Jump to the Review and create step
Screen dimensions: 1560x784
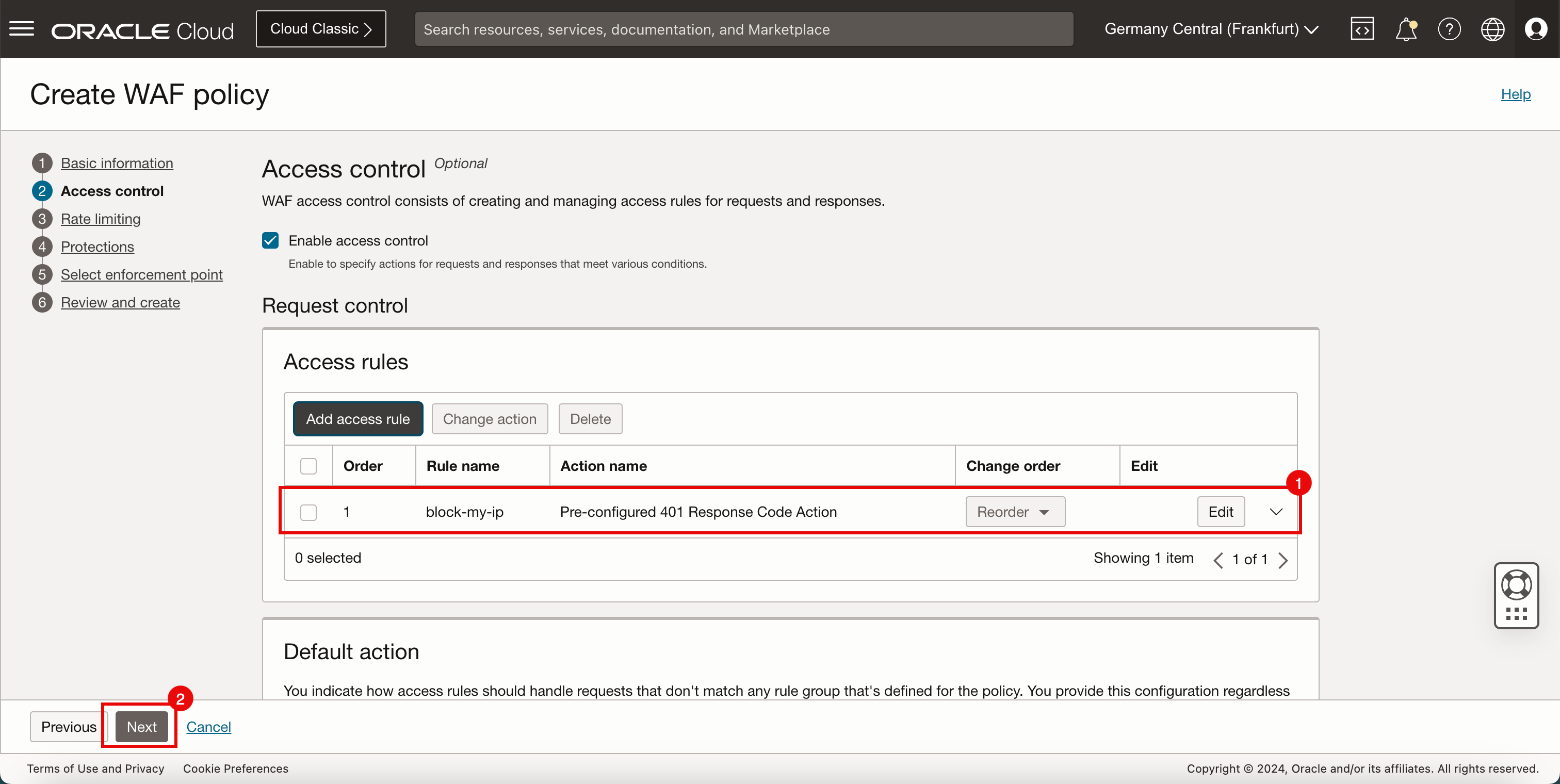pyautogui.click(x=120, y=303)
